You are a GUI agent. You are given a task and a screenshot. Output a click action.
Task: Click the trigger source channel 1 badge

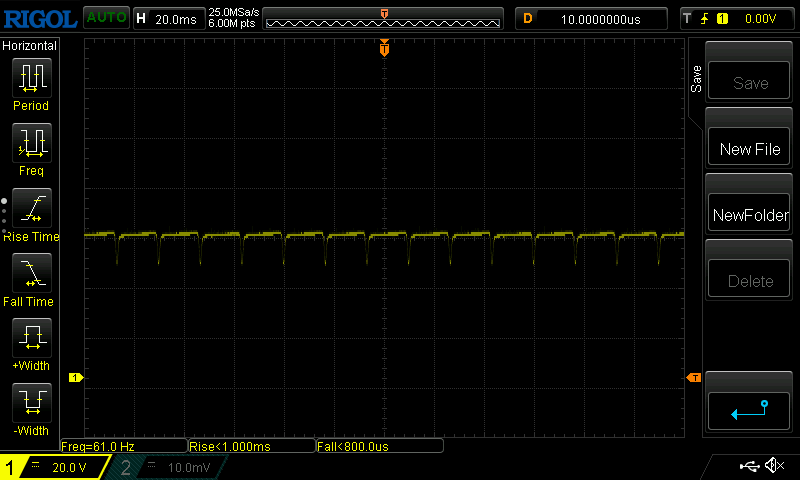coord(722,19)
